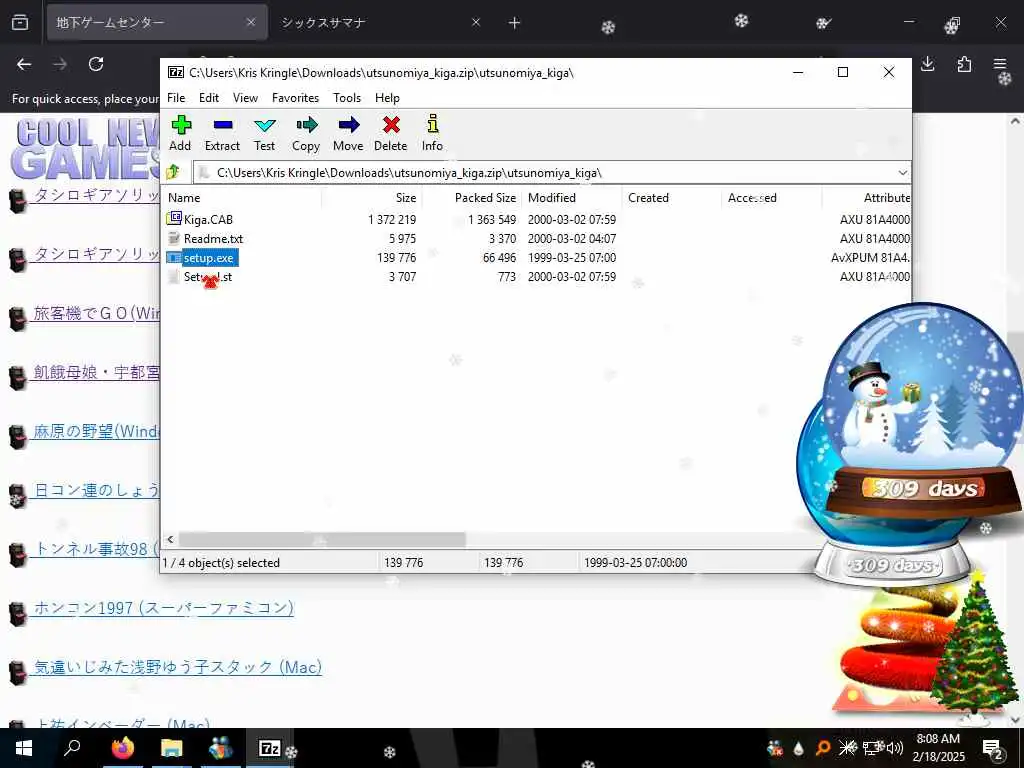The image size is (1024, 768).
Task: Open the 旅客機でGO link
Action: 97,313
